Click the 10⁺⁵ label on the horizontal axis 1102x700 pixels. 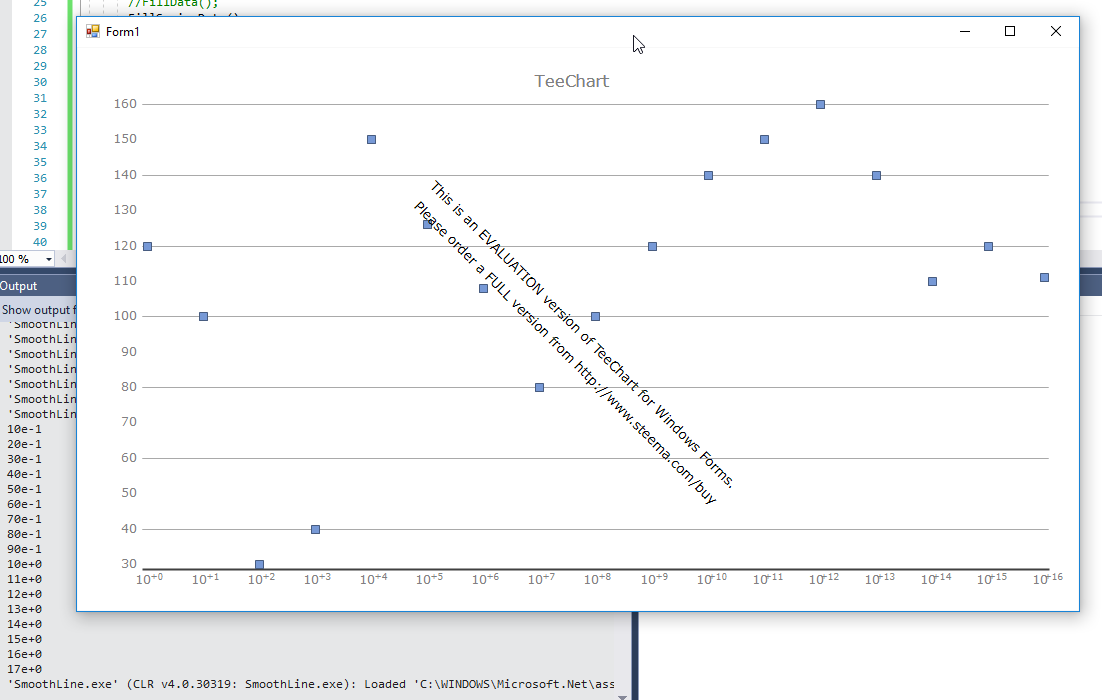429,579
